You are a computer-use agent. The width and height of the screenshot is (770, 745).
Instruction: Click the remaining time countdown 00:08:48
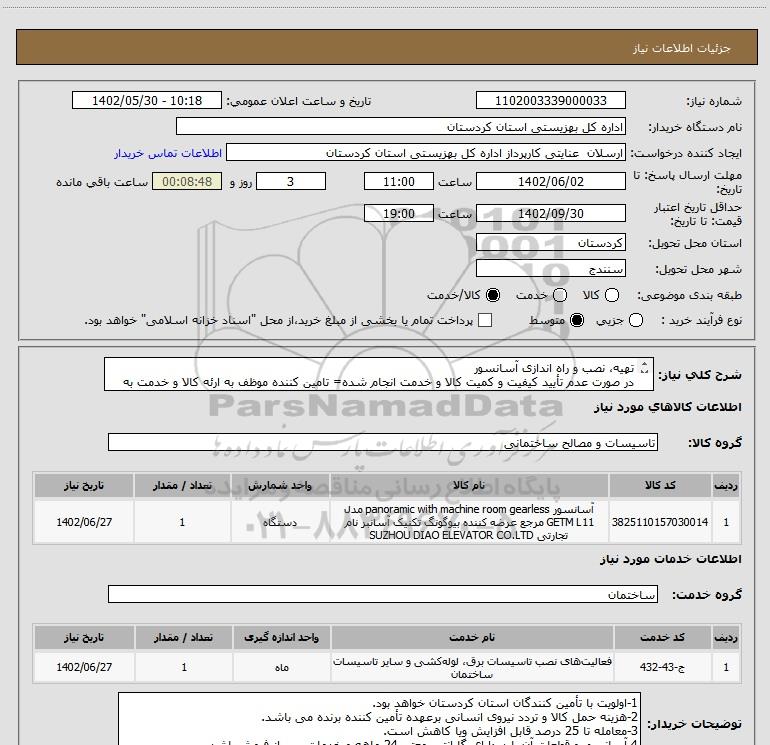[187, 182]
